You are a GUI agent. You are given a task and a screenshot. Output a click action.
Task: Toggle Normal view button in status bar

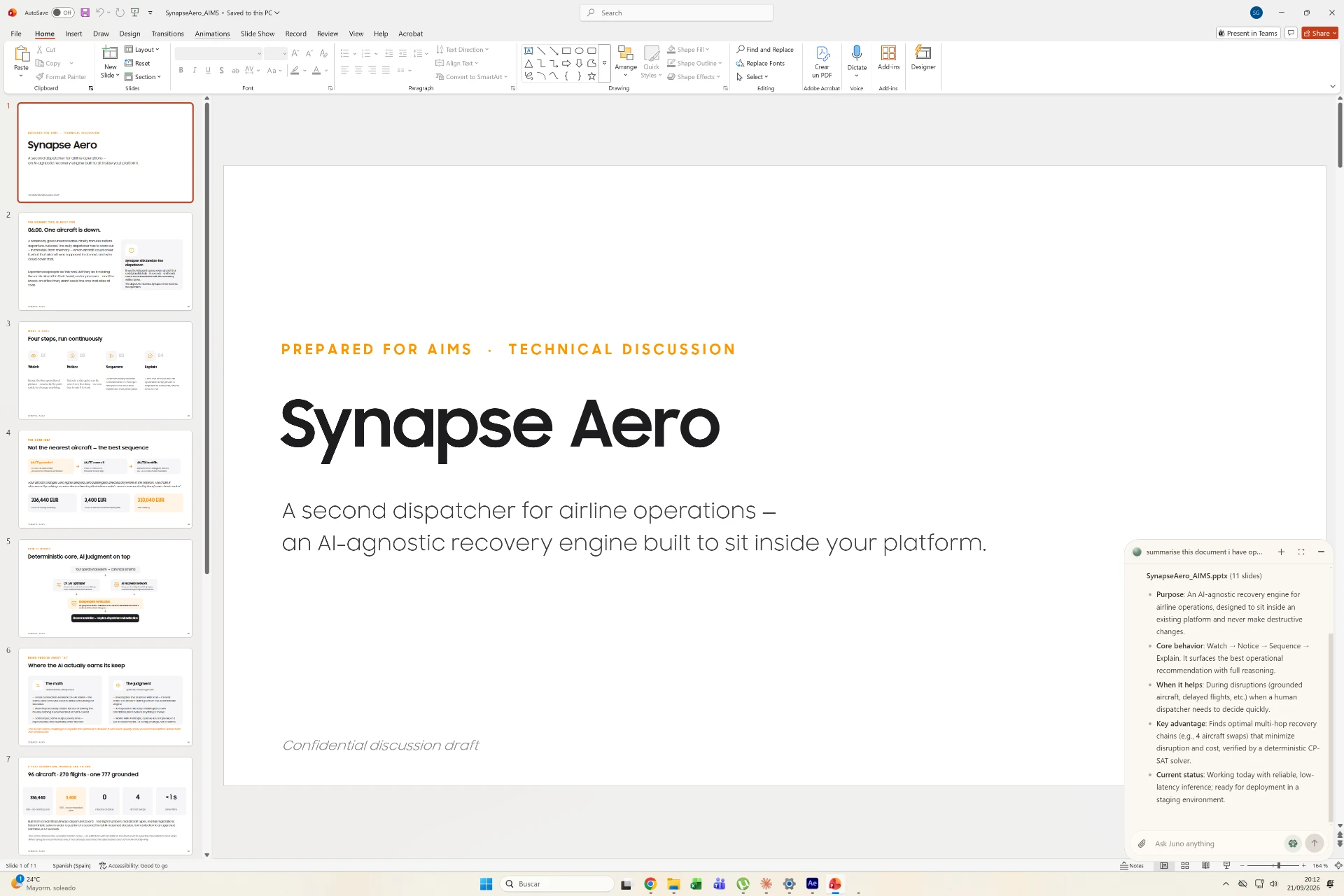tap(1164, 866)
